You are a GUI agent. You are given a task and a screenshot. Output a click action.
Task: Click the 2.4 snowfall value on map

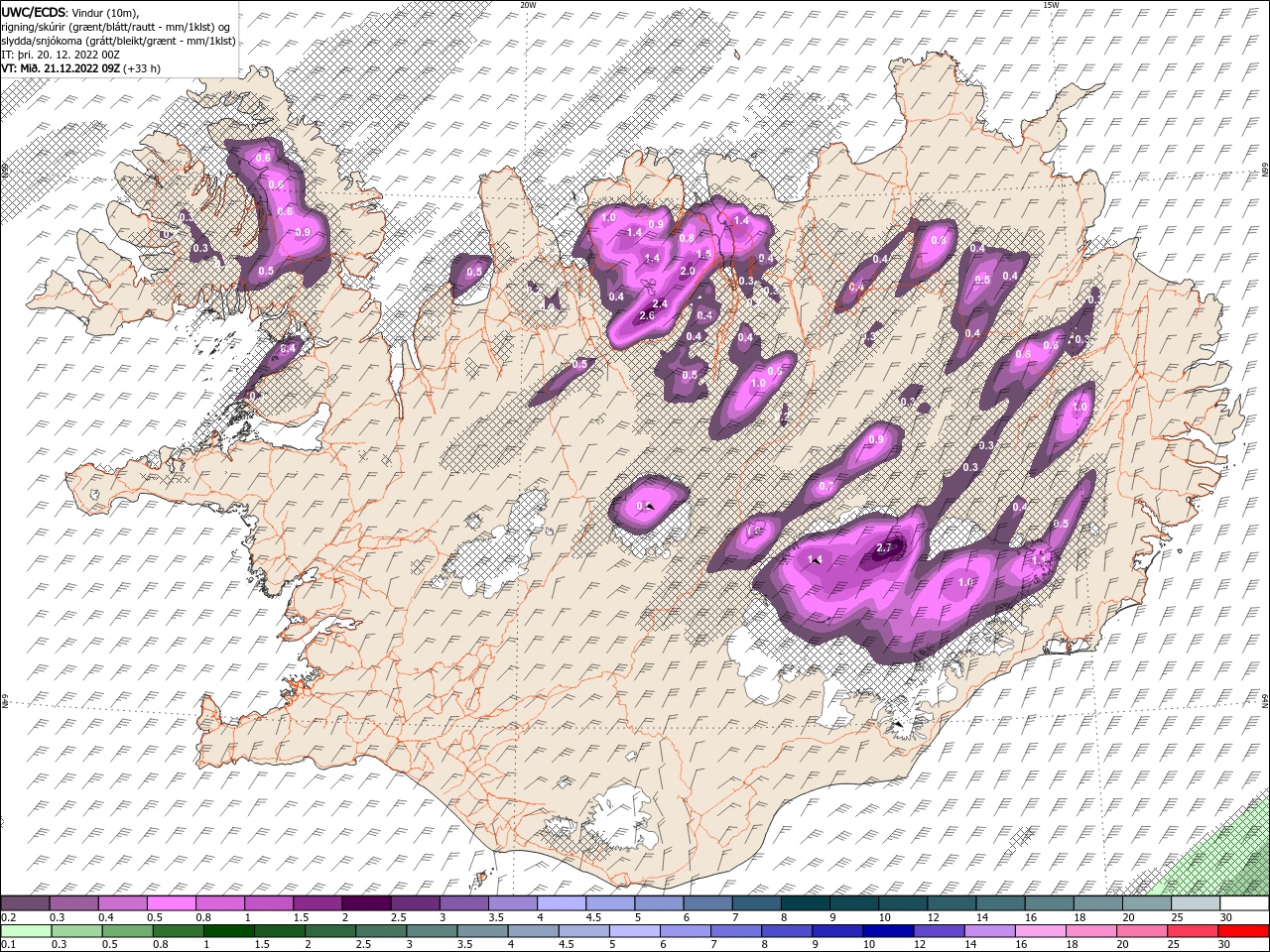(x=660, y=303)
